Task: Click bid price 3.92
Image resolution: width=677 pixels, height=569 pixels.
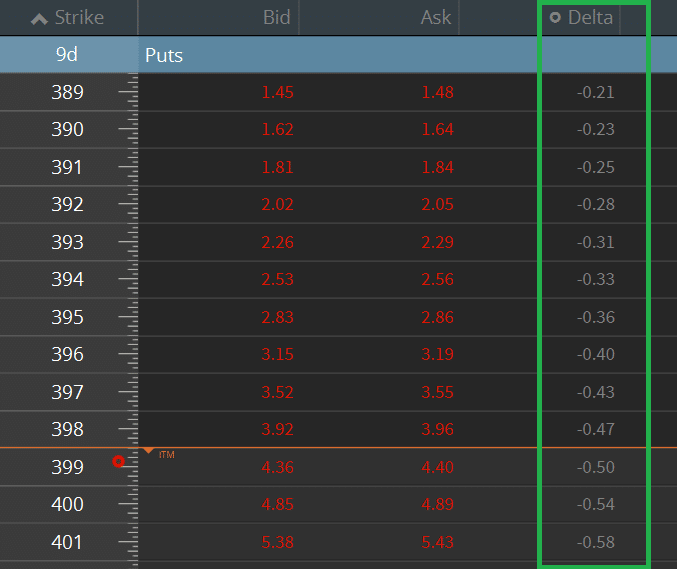Action: pyautogui.click(x=277, y=429)
